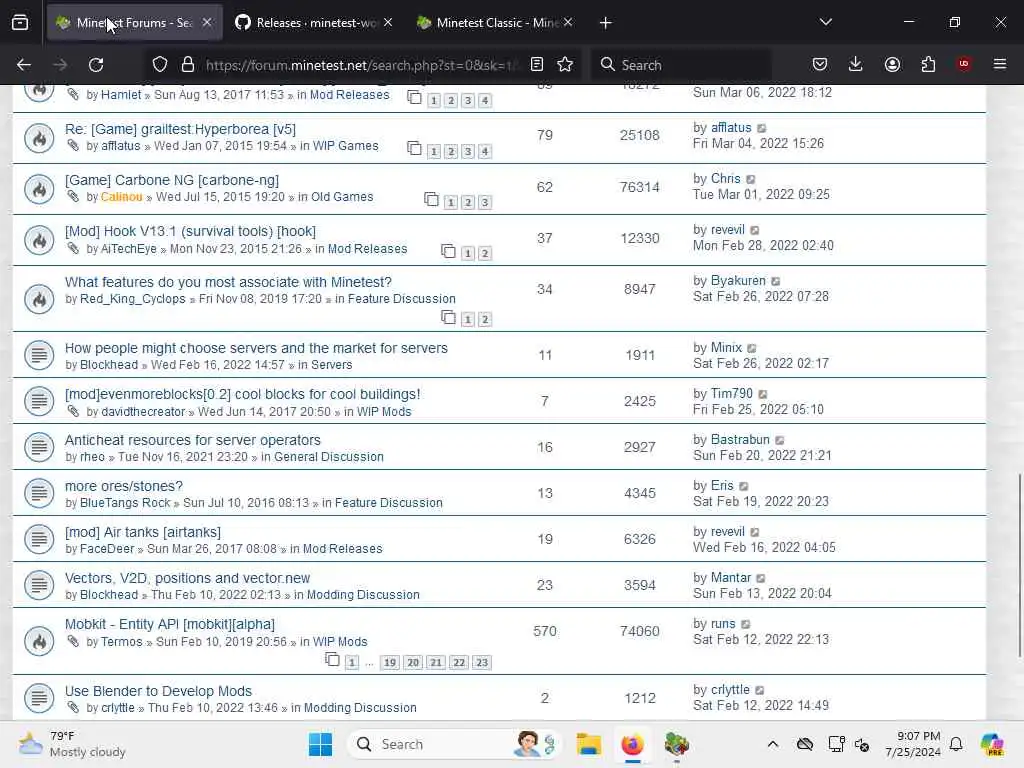The height and width of the screenshot is (768, 1024).
Task: Open the notifications bell in system tray
Action: coord(956,744)
